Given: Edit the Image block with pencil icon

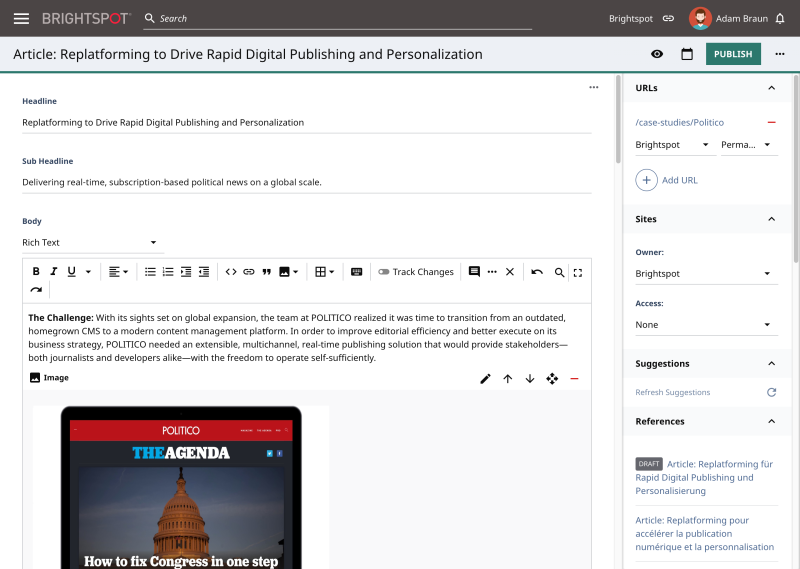Looking at the screenshot, I should [485, 379].
